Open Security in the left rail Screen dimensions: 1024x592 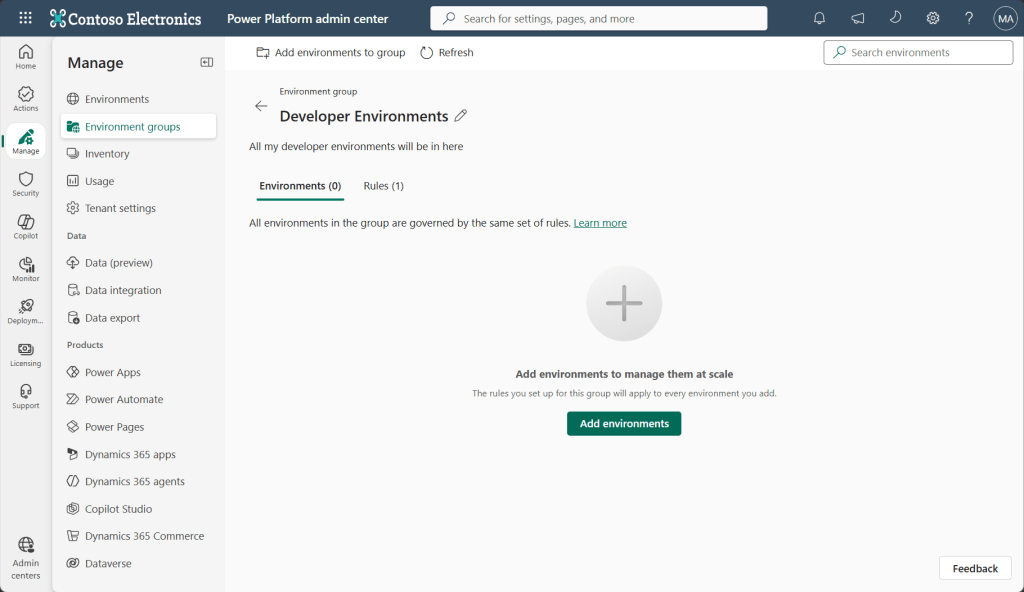(25, 184)
